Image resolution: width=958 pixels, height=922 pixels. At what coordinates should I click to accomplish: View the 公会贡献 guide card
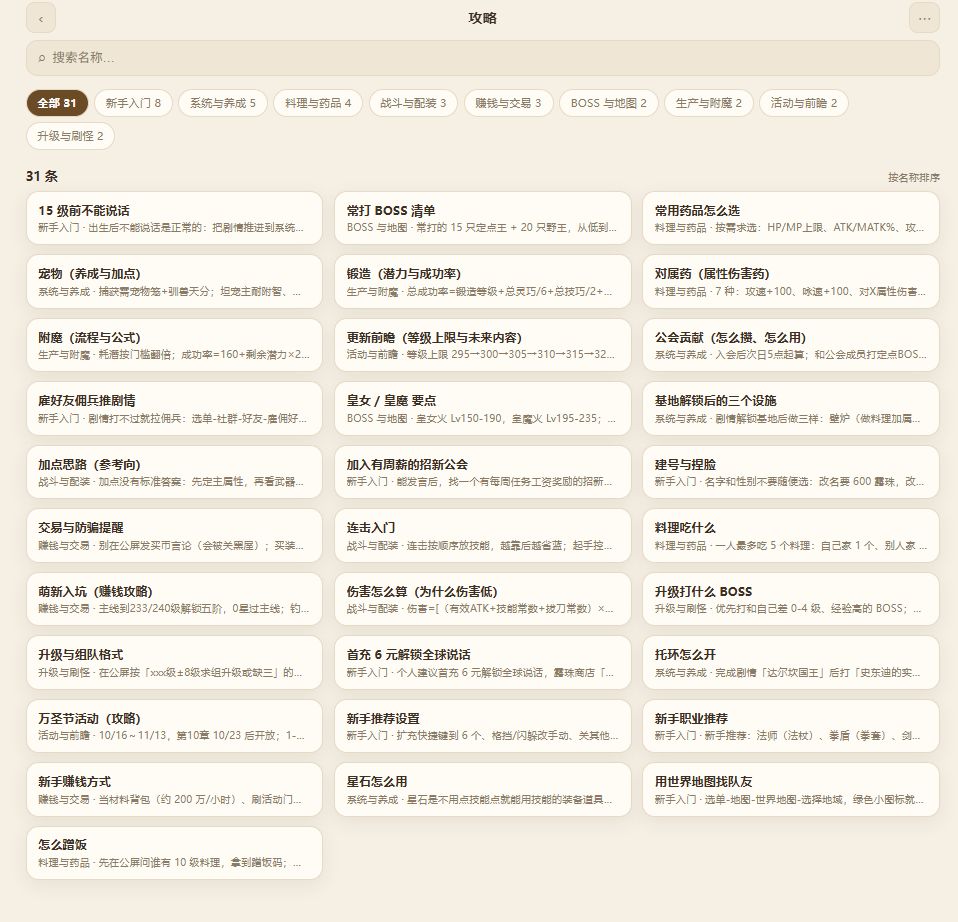pos(791,345)
